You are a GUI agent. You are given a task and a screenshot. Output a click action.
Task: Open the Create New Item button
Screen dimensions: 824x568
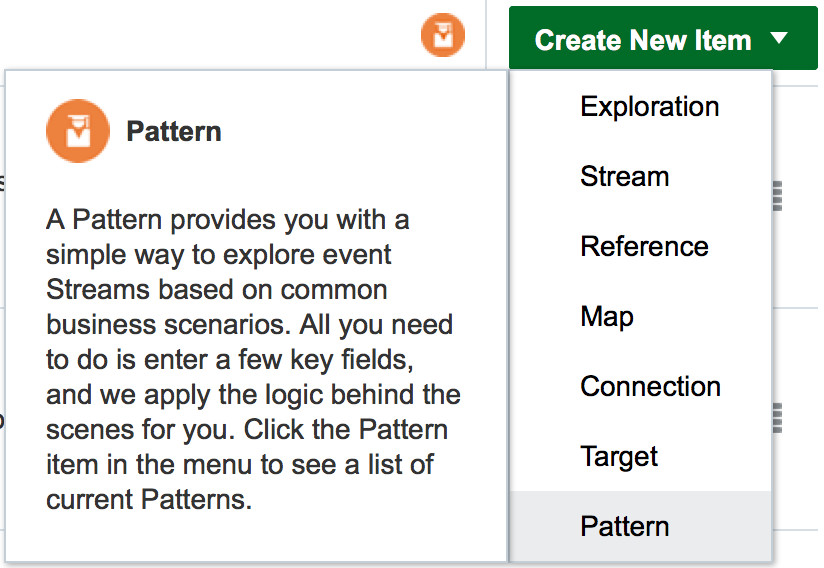click(x=663, y=38)
